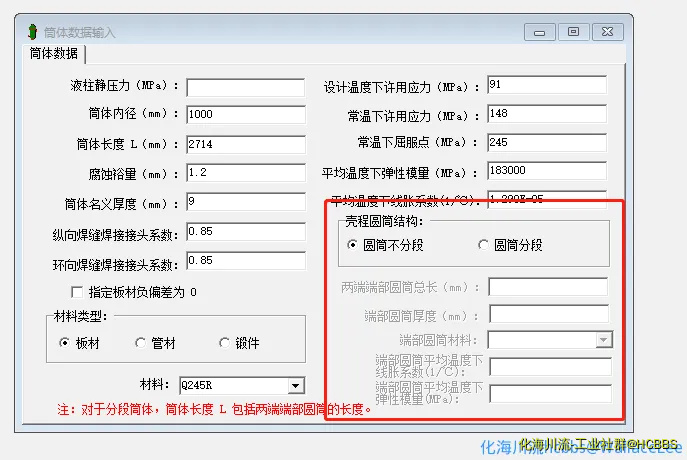Image resolution: width=687 pixels, height=460 pixels.
Task: Edit 常温下许用应力 field showing 148
Action: pos(547,113)
